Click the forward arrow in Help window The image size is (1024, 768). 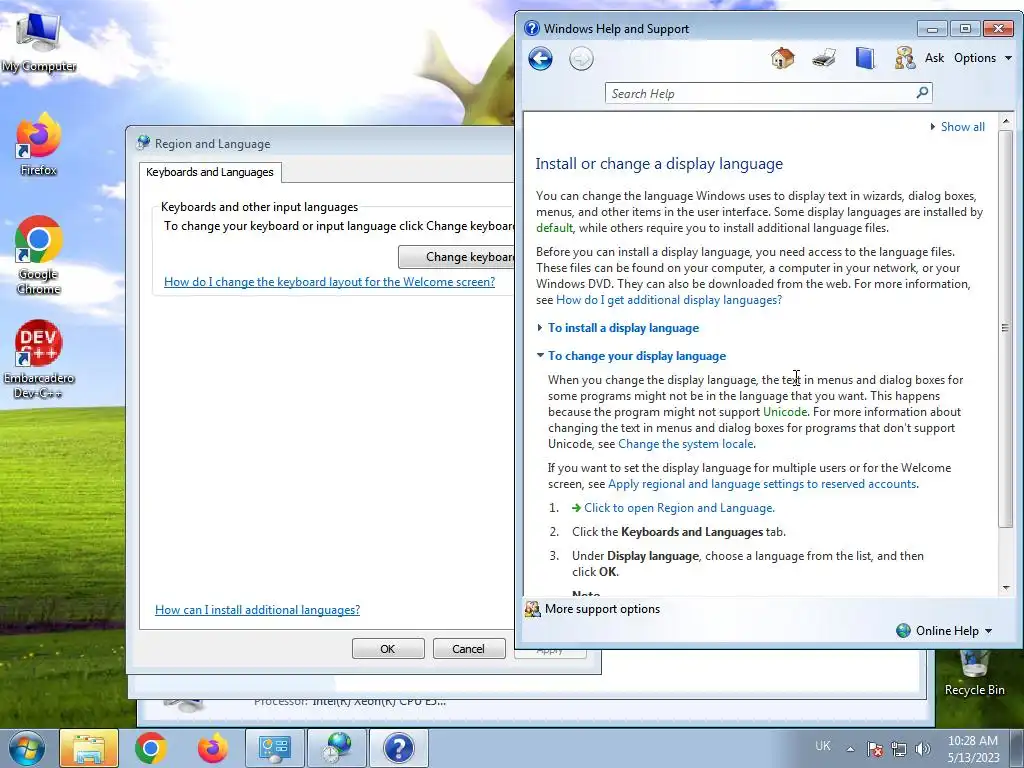(x=581, y=59)
